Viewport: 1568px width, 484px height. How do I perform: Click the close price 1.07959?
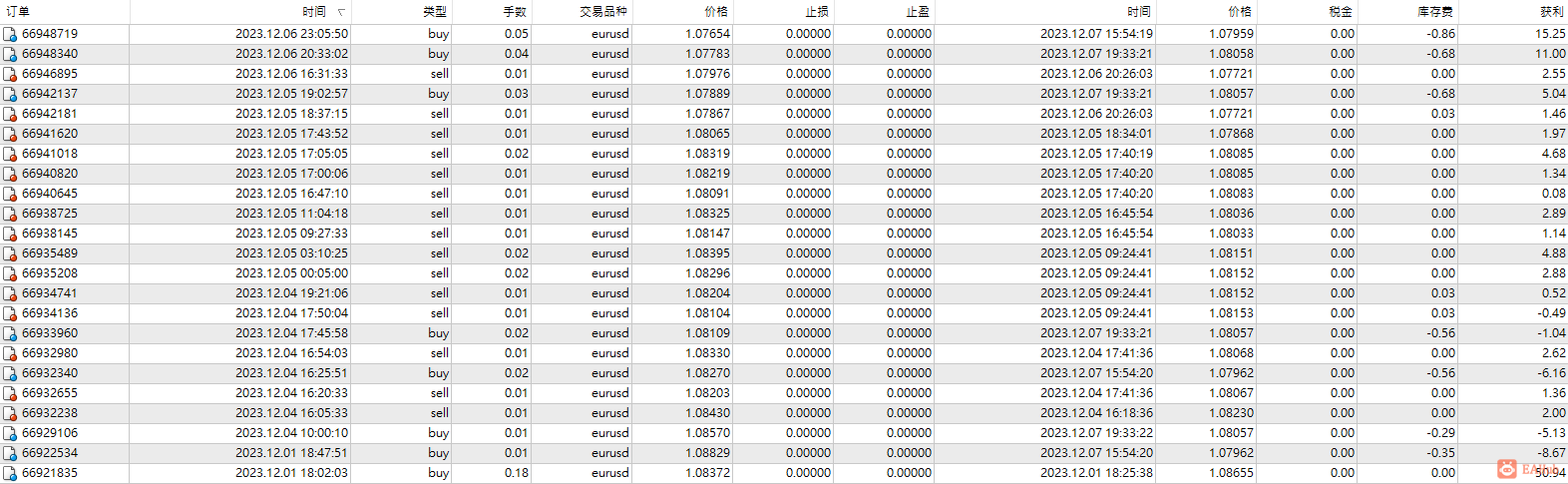(x=1231, y=34)
